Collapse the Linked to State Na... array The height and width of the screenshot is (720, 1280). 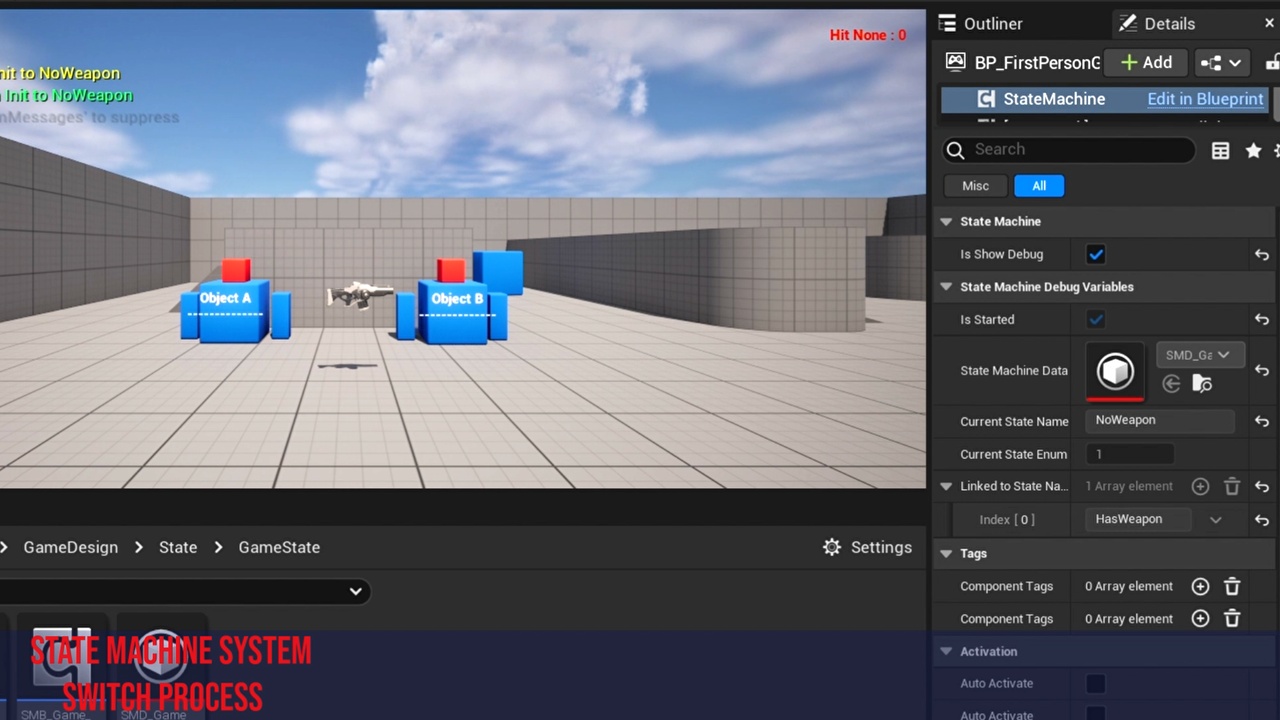click(946, 487)
